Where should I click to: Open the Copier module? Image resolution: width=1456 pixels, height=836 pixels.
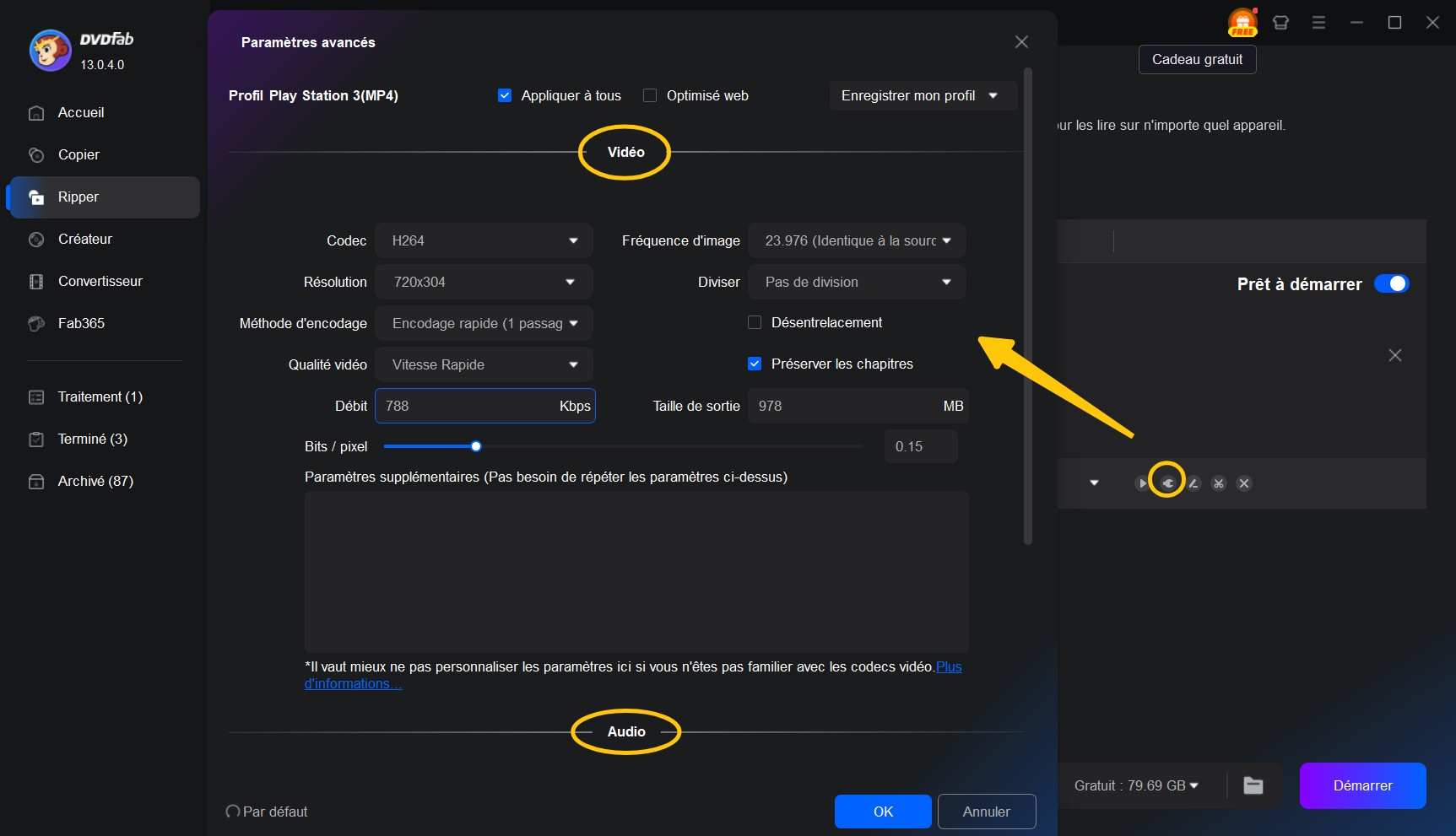point(77,154)
